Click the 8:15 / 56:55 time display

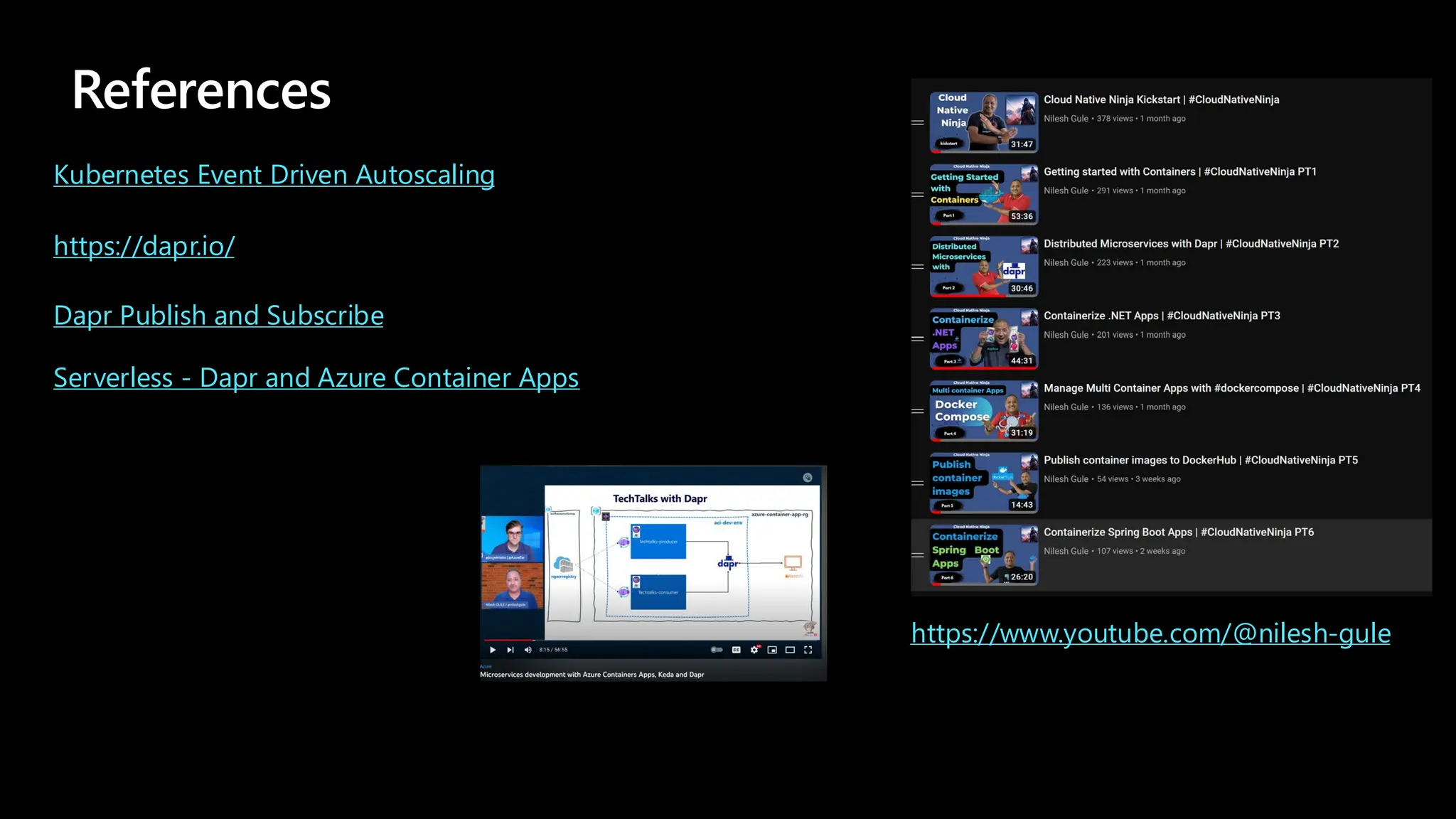(x=553, y=650)
